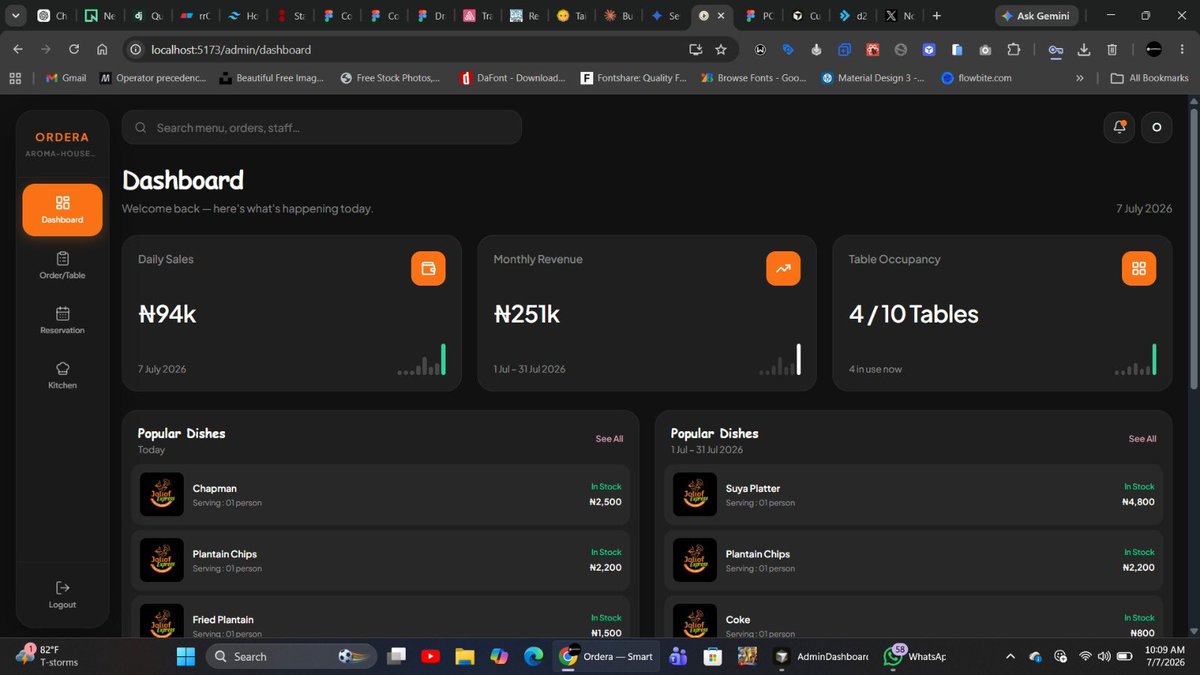Close the active browser tab
The width and height of the screenshot is (1200, 675).
720,16
